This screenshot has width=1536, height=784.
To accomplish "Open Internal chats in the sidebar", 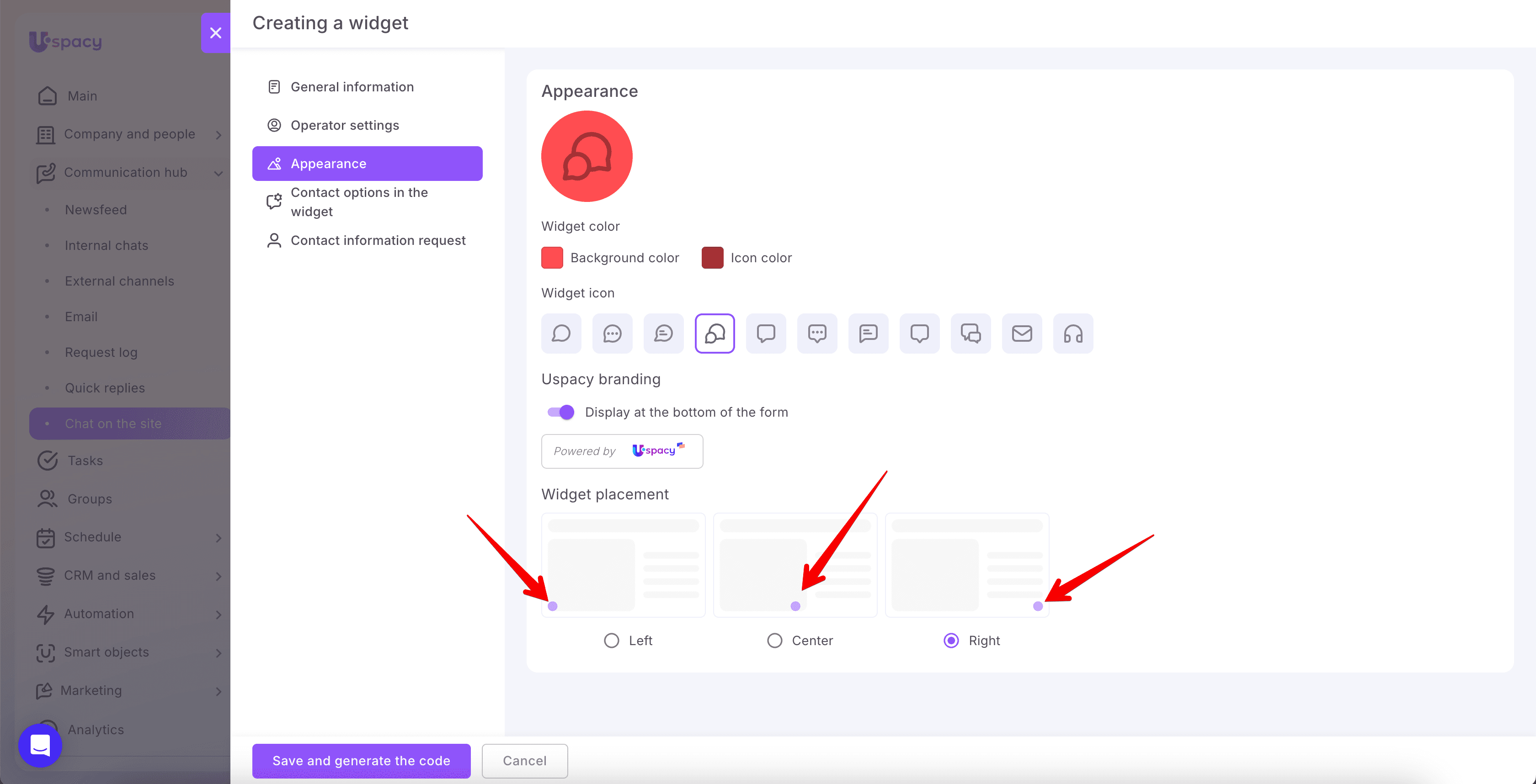I will (x=107, y=245).
